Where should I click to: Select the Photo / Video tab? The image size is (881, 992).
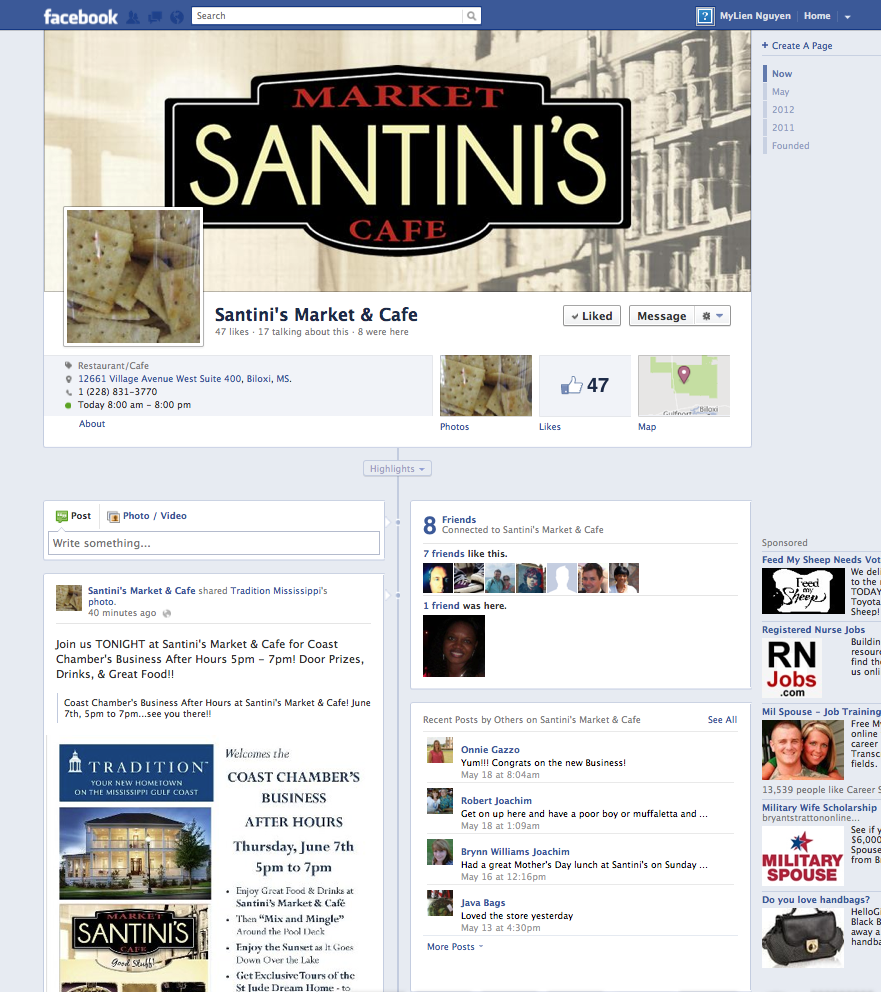(147, 516)
